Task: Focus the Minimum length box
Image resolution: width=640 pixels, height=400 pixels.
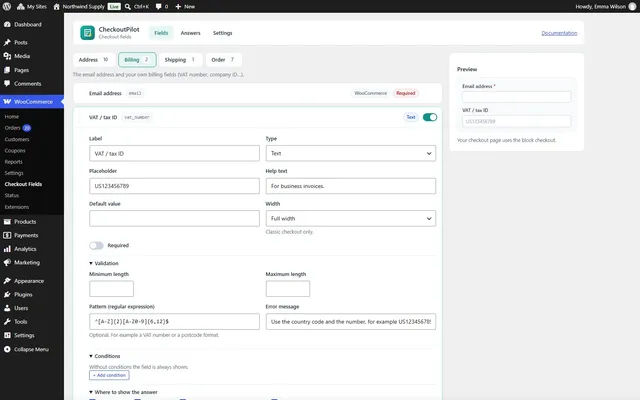Action: click(111, 289)
